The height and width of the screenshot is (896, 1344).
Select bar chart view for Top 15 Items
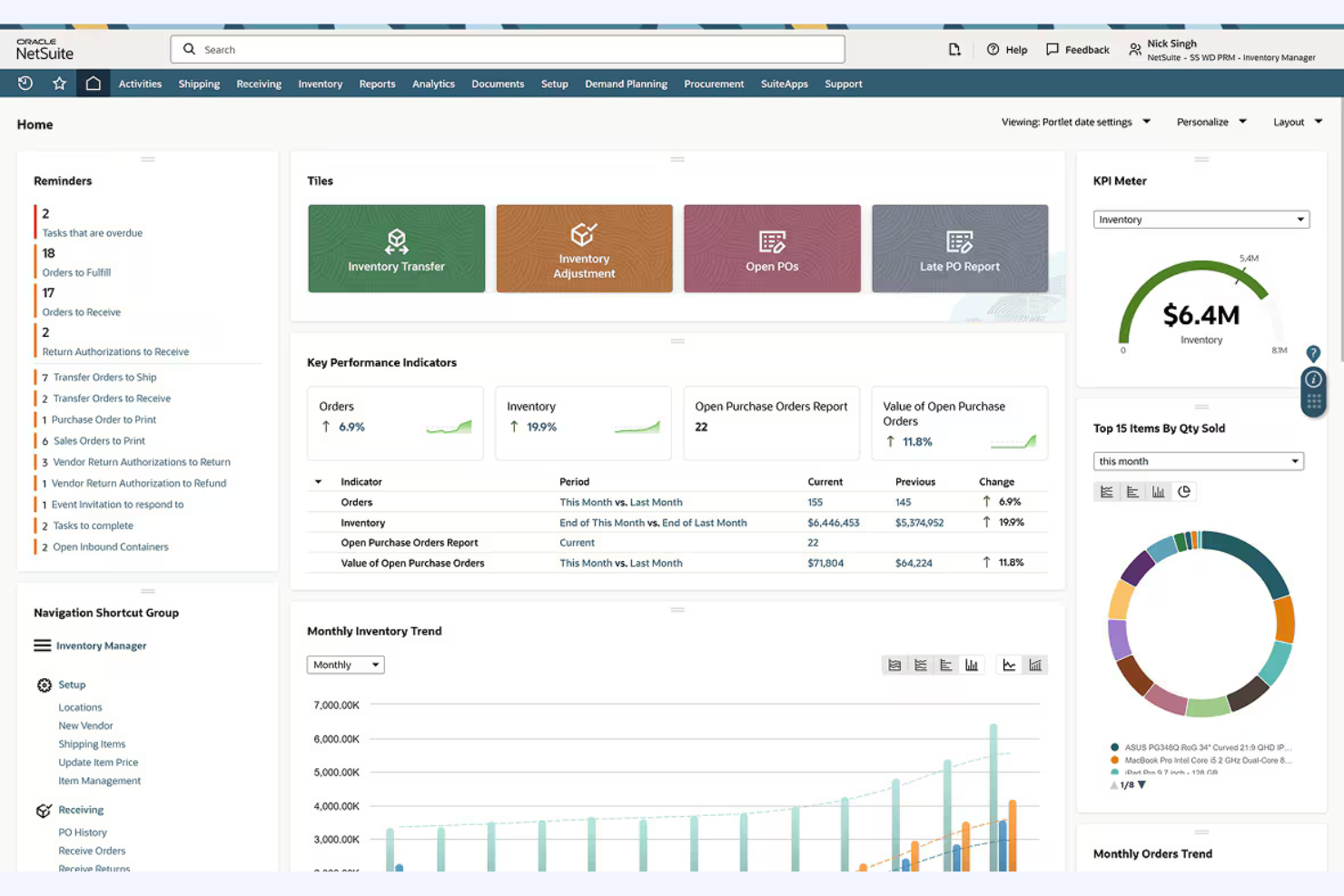click(x=1159, y=491)
